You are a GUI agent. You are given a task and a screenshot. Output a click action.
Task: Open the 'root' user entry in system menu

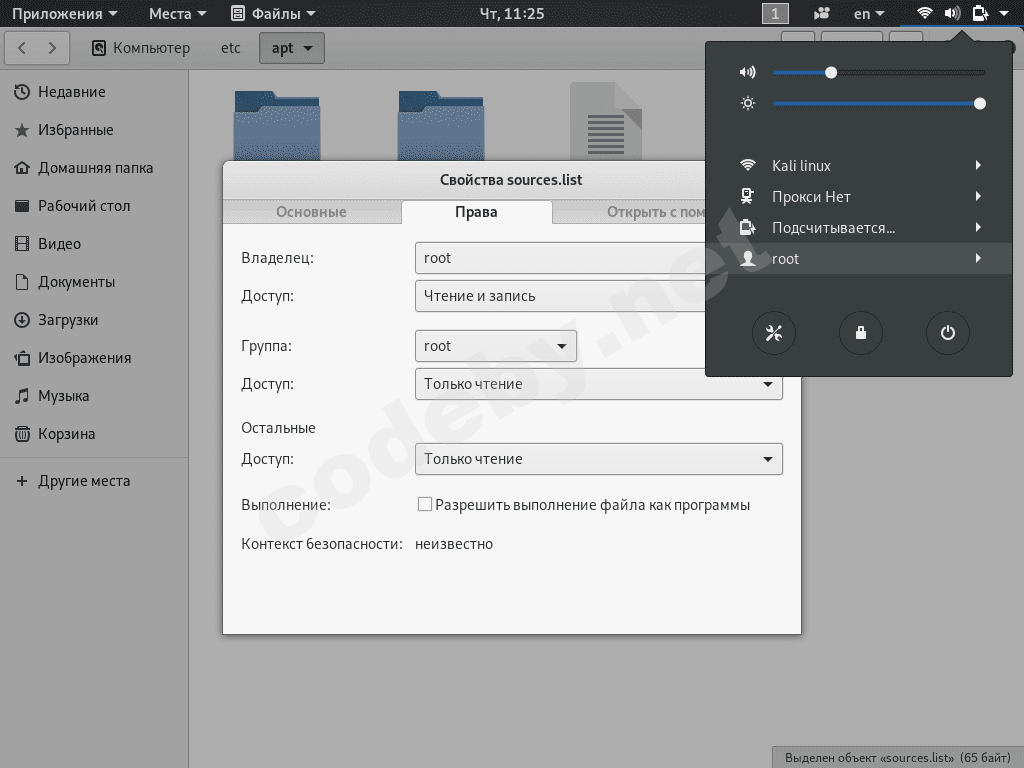pos(860,259)
